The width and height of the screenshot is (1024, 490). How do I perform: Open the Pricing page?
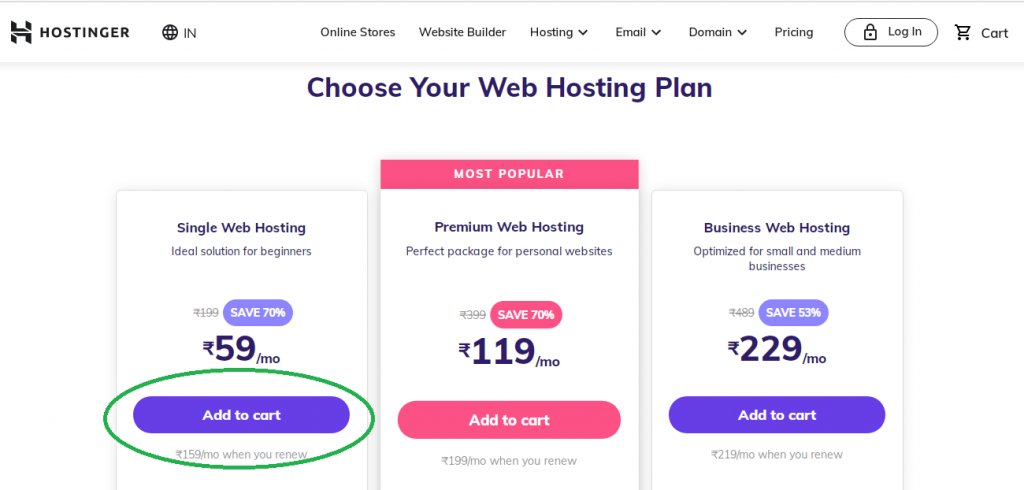tap(793, 32)
